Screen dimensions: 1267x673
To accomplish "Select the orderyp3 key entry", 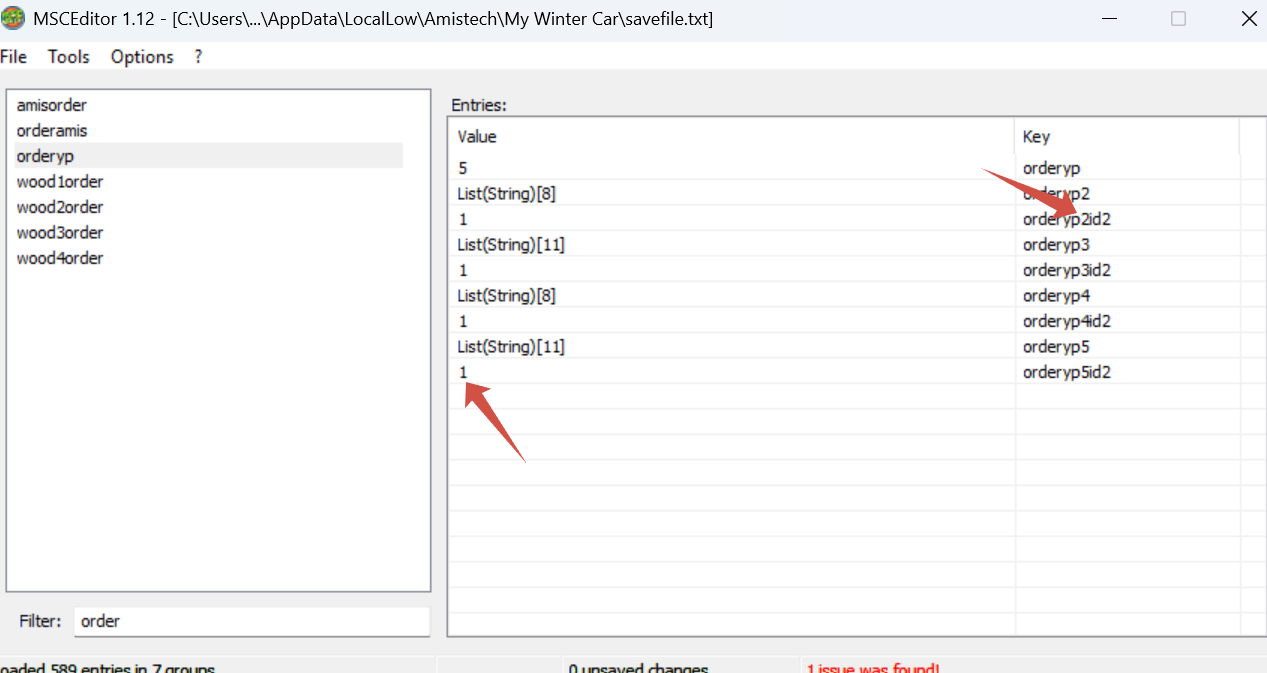I will pos(1056,245).
